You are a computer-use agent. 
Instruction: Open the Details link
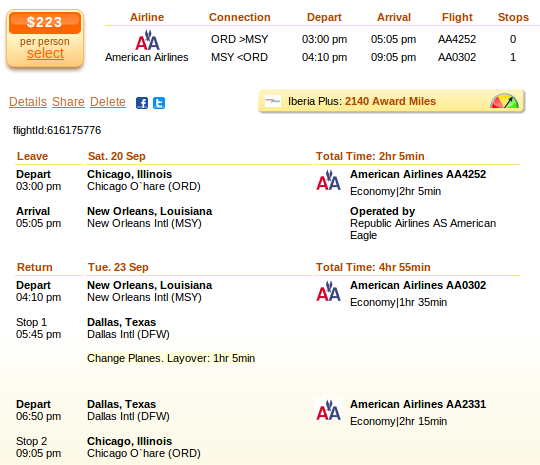[28, 102]
